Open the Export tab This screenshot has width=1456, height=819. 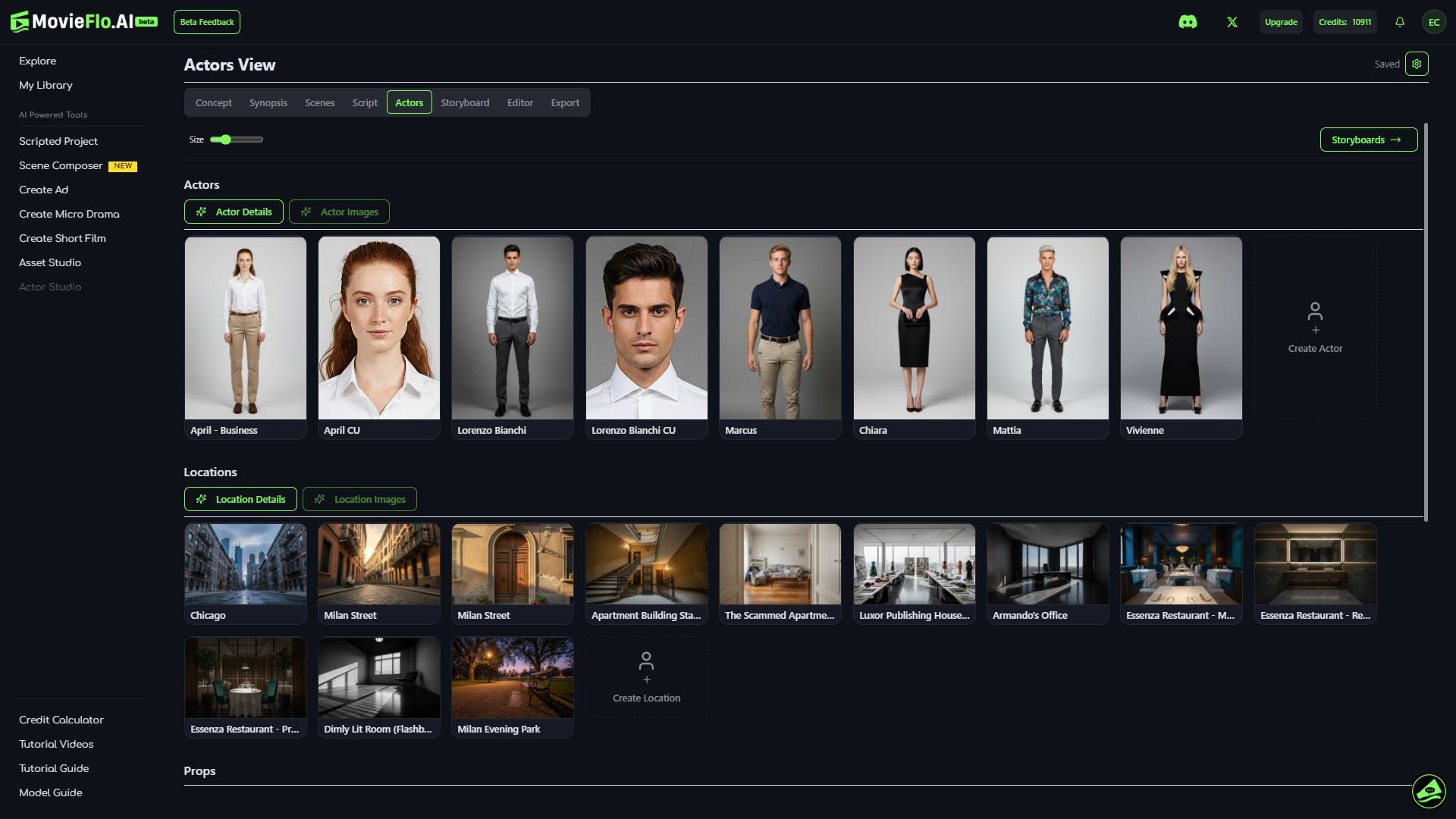click(565, 102)
